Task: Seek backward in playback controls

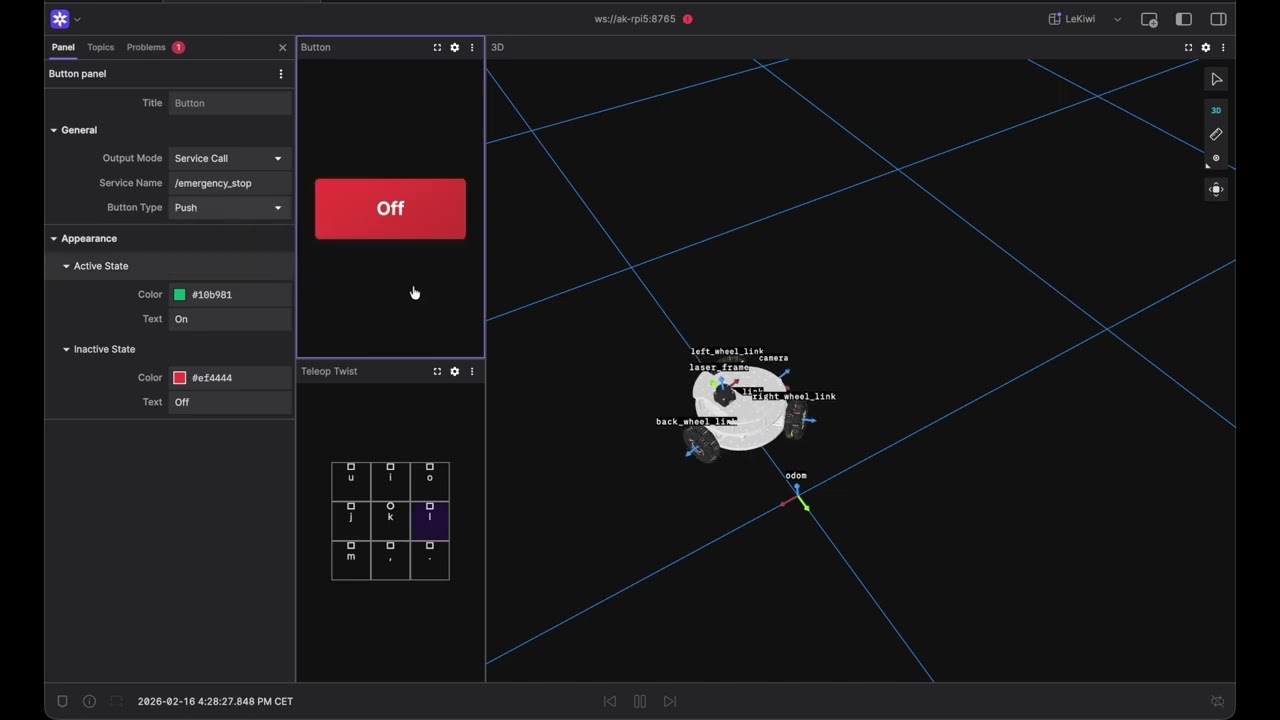Action: click(x=610, y=701)
